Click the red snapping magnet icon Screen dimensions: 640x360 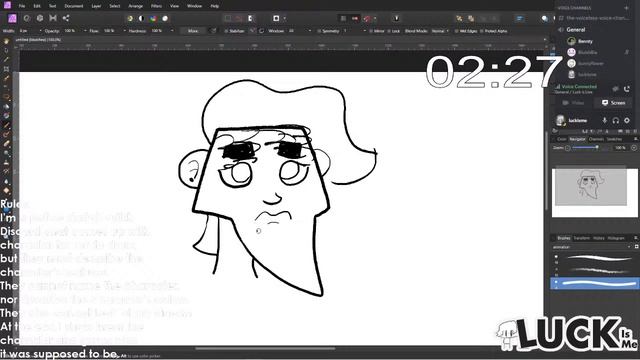pos(367,18)
